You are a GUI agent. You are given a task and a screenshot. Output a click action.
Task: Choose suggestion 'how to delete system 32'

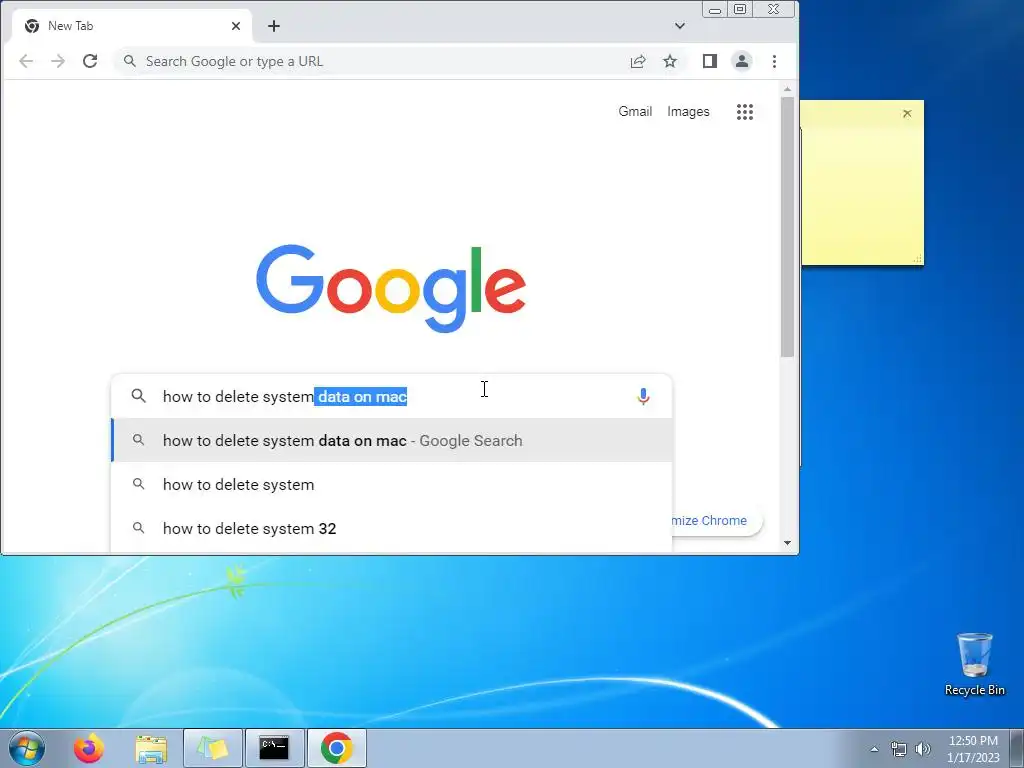[392, 528]
